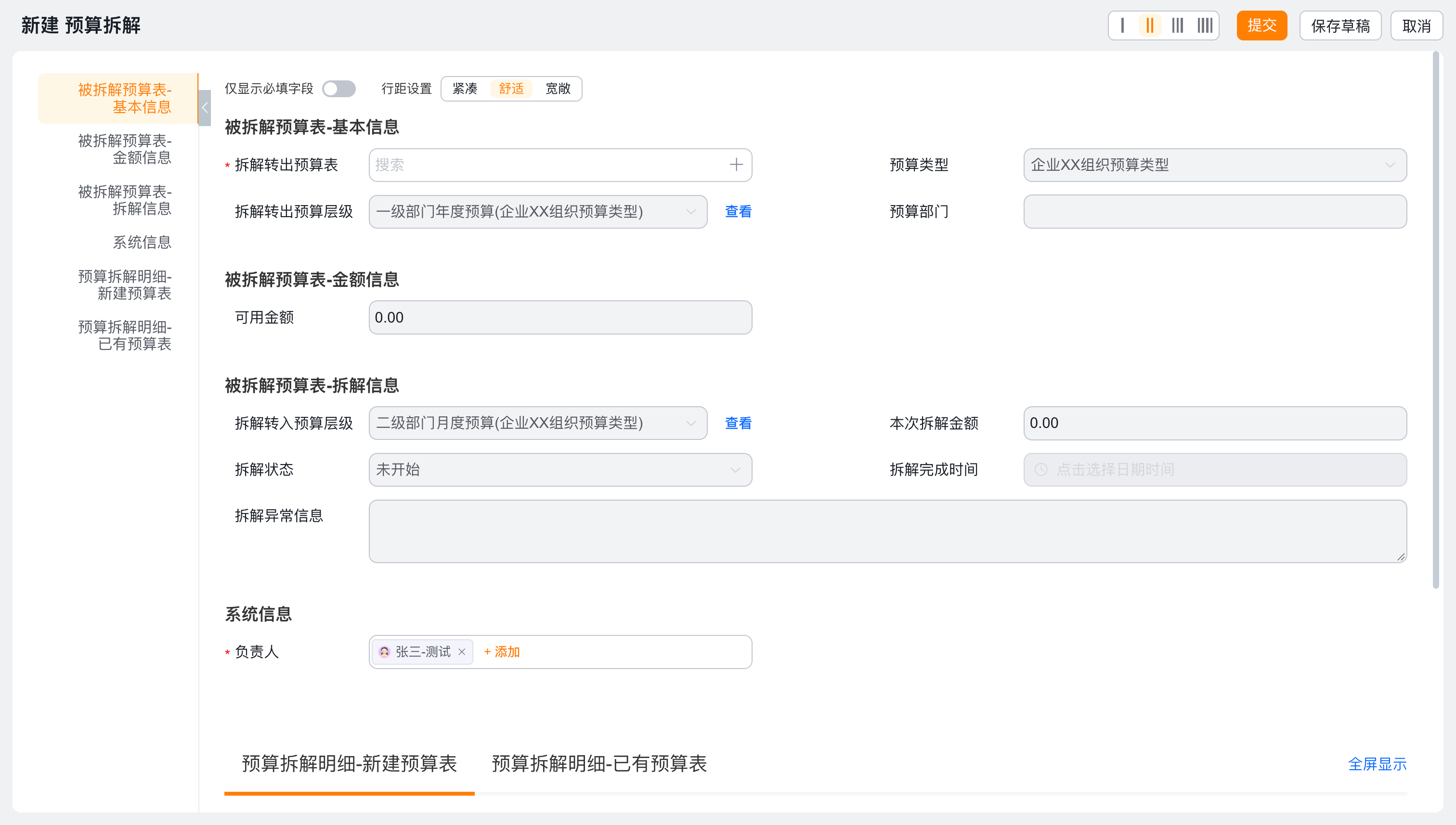Open the 拆解转入预算层级 dropdown

click(538, 423)
